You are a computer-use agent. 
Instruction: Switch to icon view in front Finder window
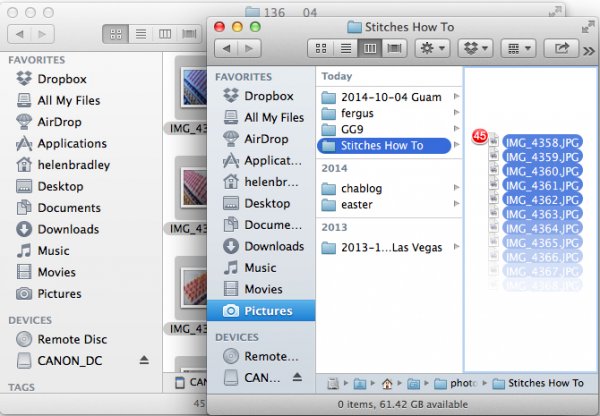pyautogui.click(x=321, y=47)
